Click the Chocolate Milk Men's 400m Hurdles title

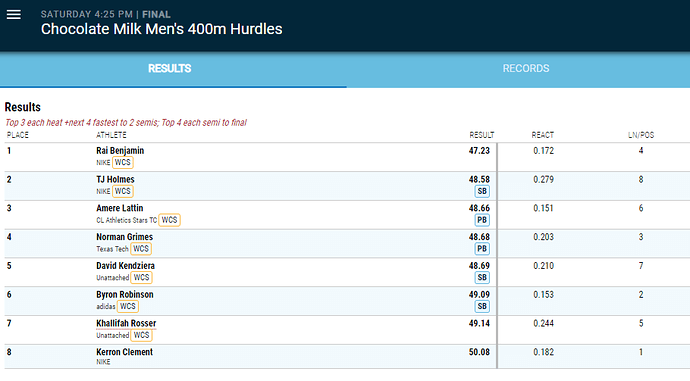click(x=161, y=29)
